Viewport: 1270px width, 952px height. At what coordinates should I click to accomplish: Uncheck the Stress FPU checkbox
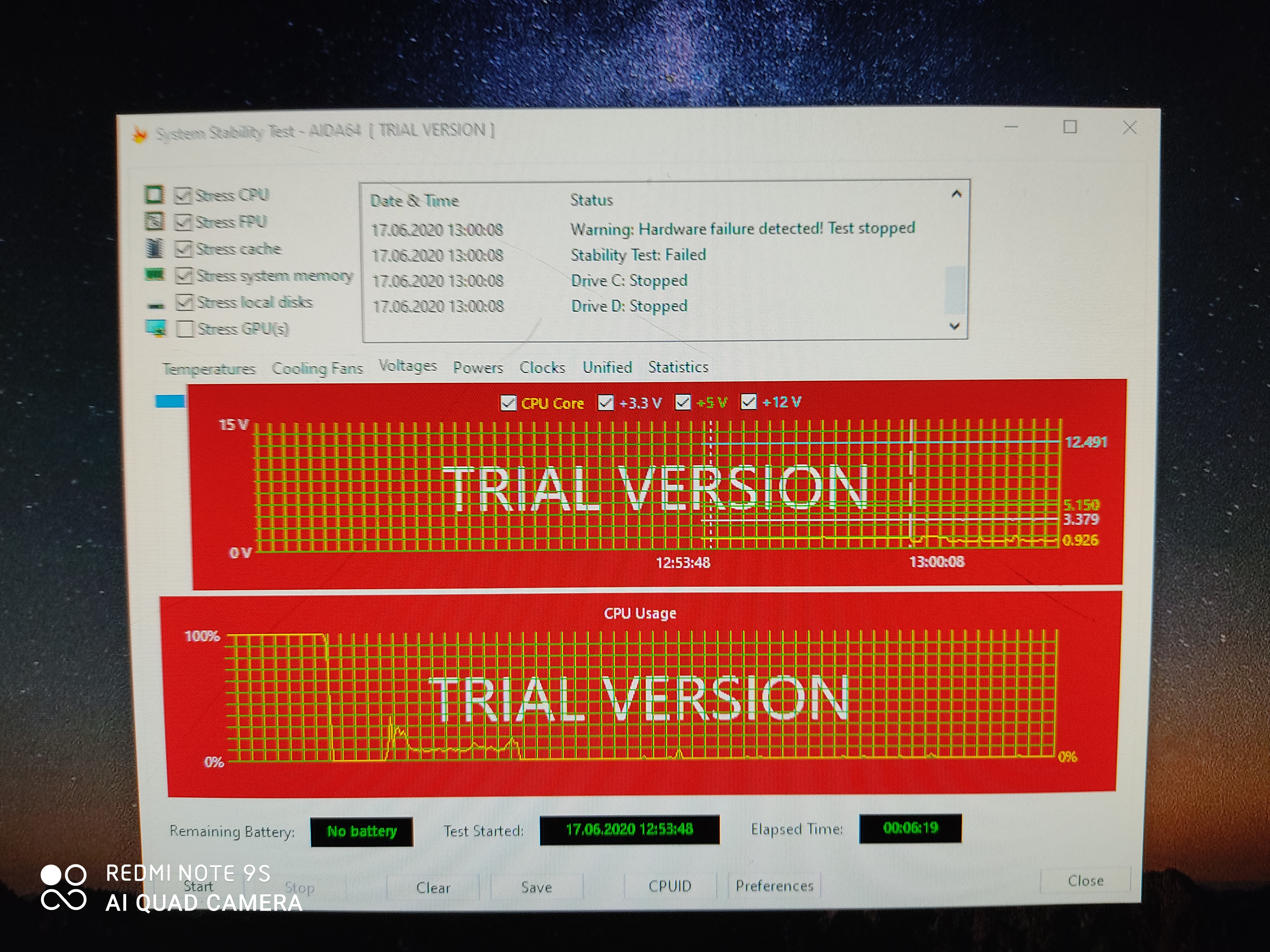(184, 222)
